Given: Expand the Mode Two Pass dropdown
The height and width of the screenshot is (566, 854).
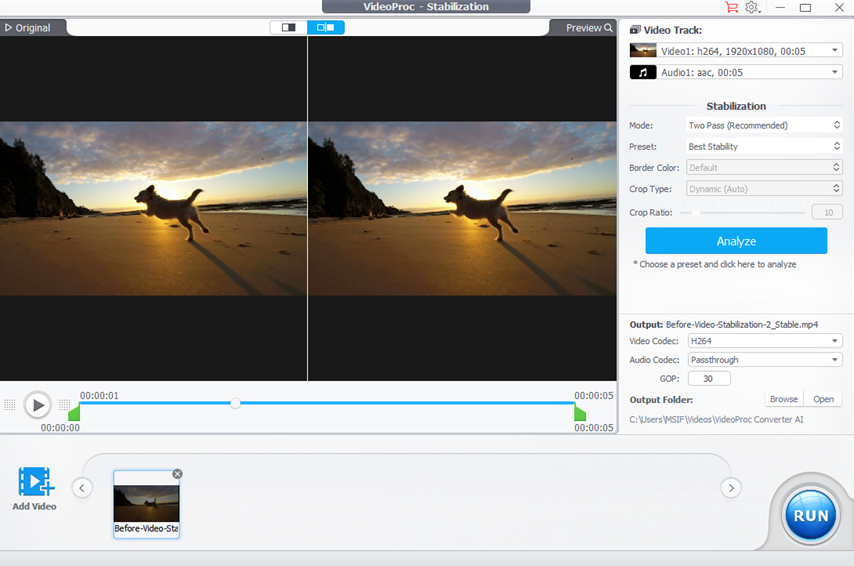Looking at the screenshot, I should (764, 125).
